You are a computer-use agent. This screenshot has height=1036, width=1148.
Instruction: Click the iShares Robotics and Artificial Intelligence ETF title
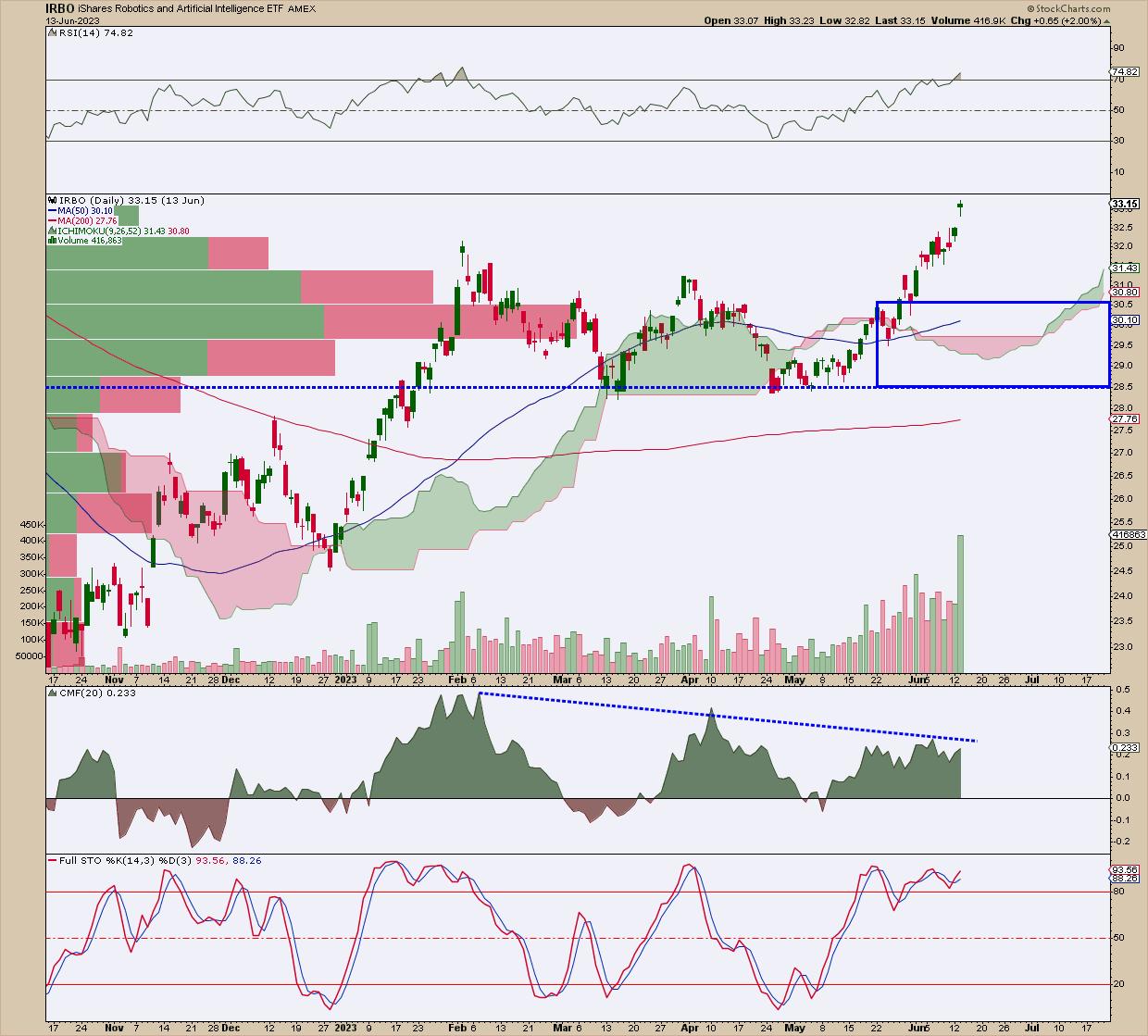point(181,8)
